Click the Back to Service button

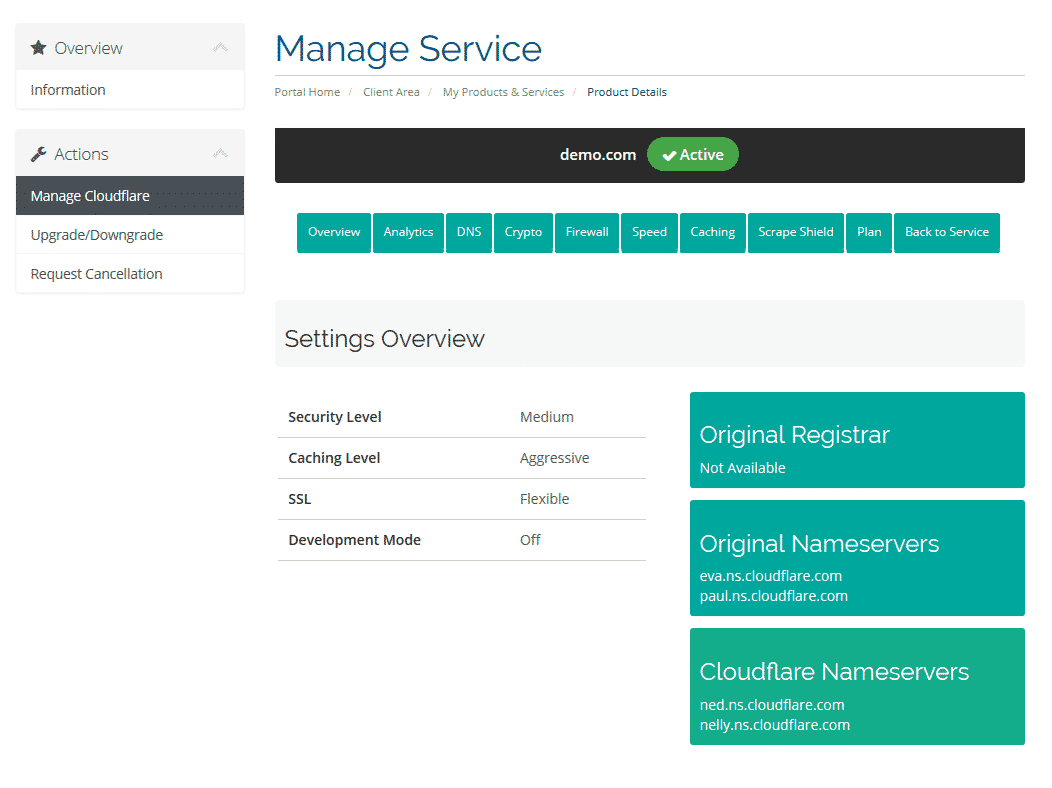point(946,232)
